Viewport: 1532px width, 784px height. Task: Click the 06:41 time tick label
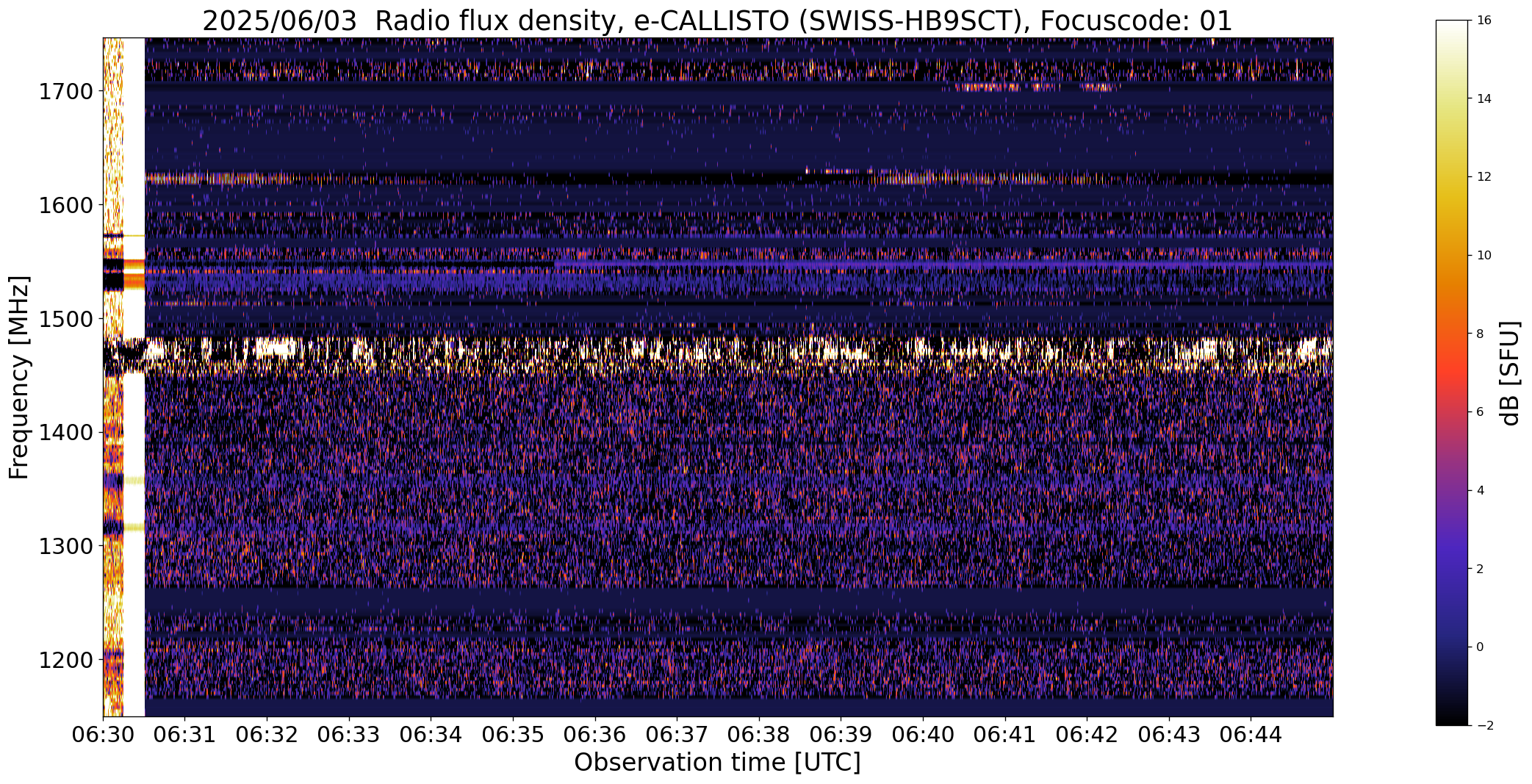click(x=1005, y=735)
